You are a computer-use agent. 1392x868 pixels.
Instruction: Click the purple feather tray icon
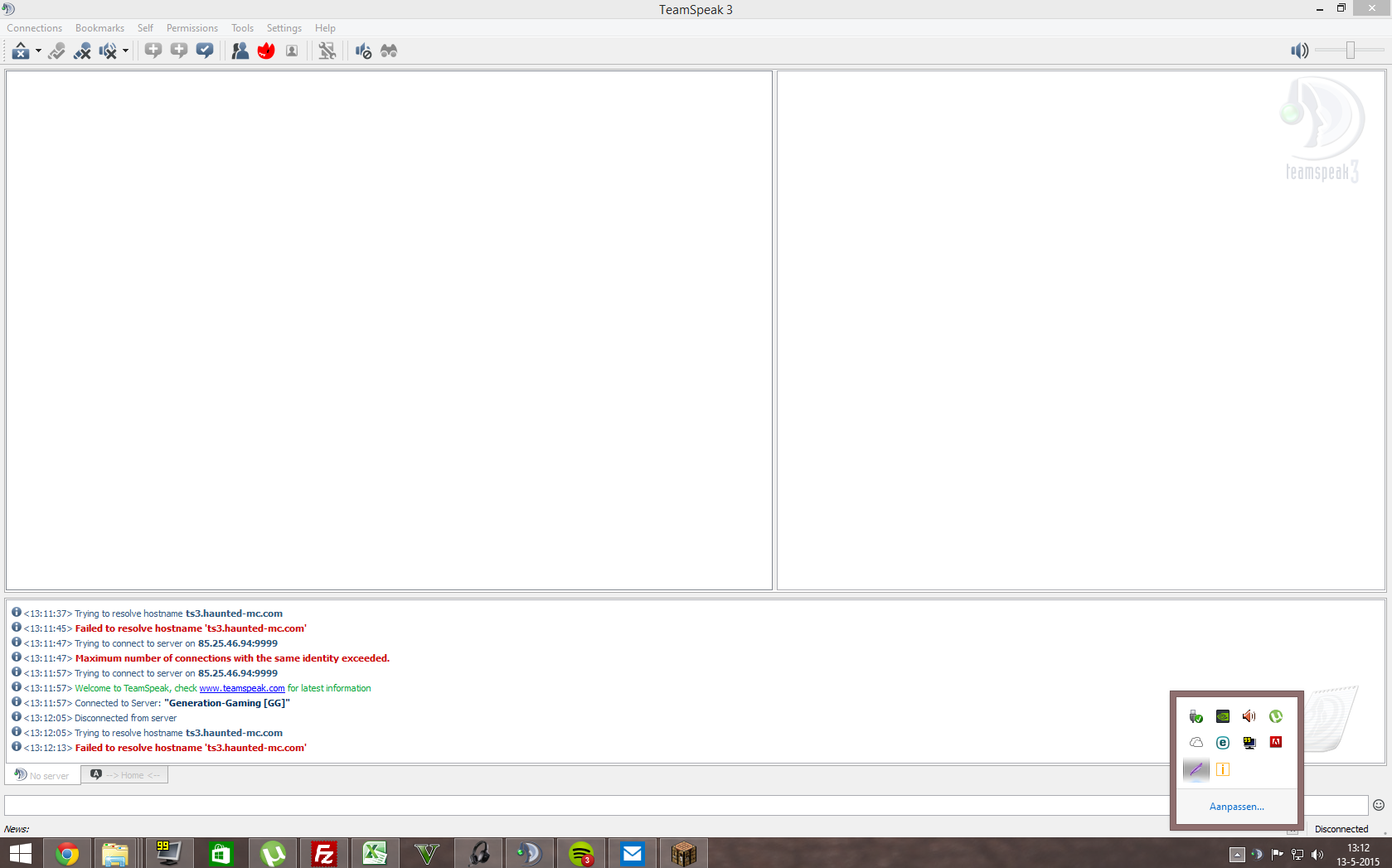tap(1196, 769)
